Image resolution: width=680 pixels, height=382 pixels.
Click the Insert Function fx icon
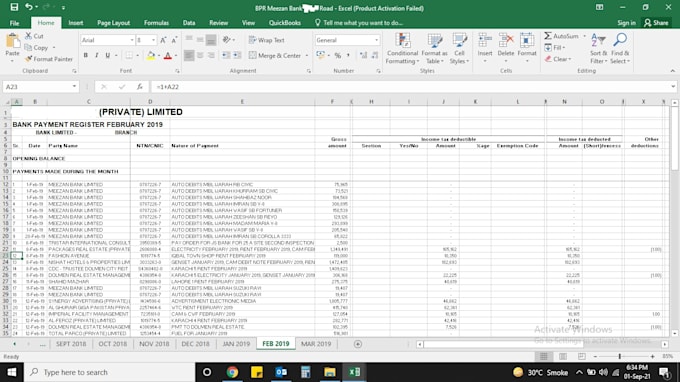pyautogui.click(x=140, y=87)
